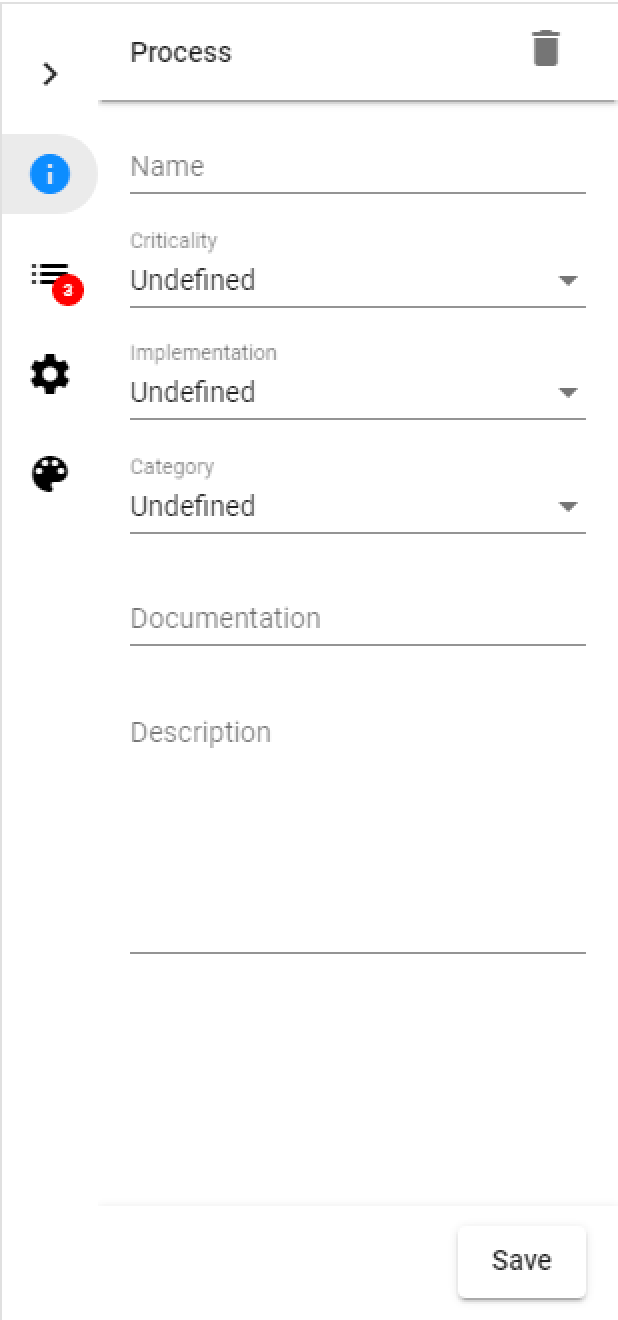Open the Criticality dropdown showing Undefined
This screenshot has width=618, height=1320.
pos(340,281)
